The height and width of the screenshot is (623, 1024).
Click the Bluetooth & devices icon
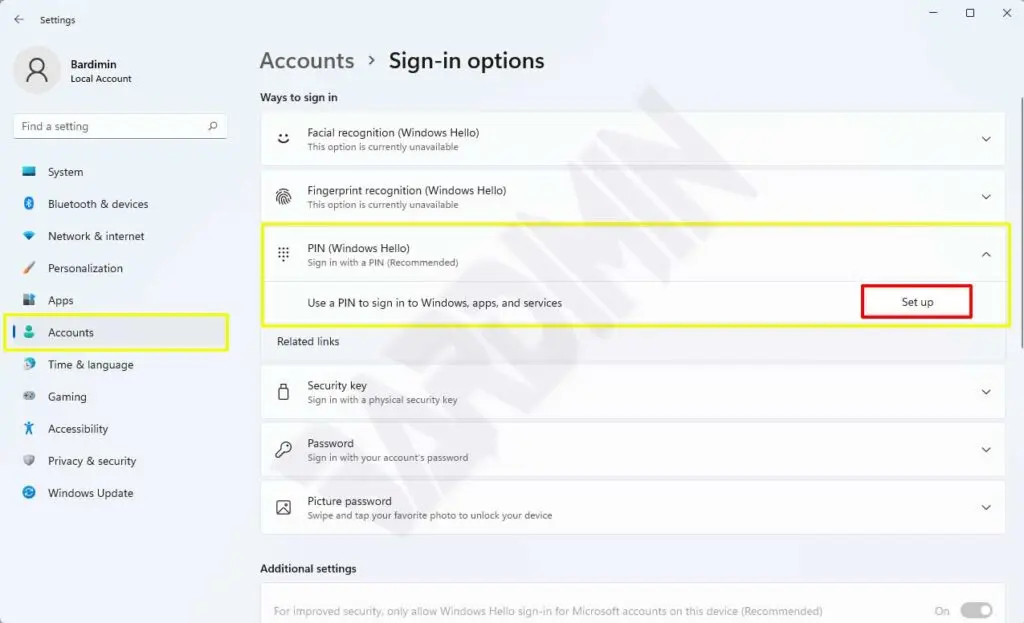tap(29, 203)
